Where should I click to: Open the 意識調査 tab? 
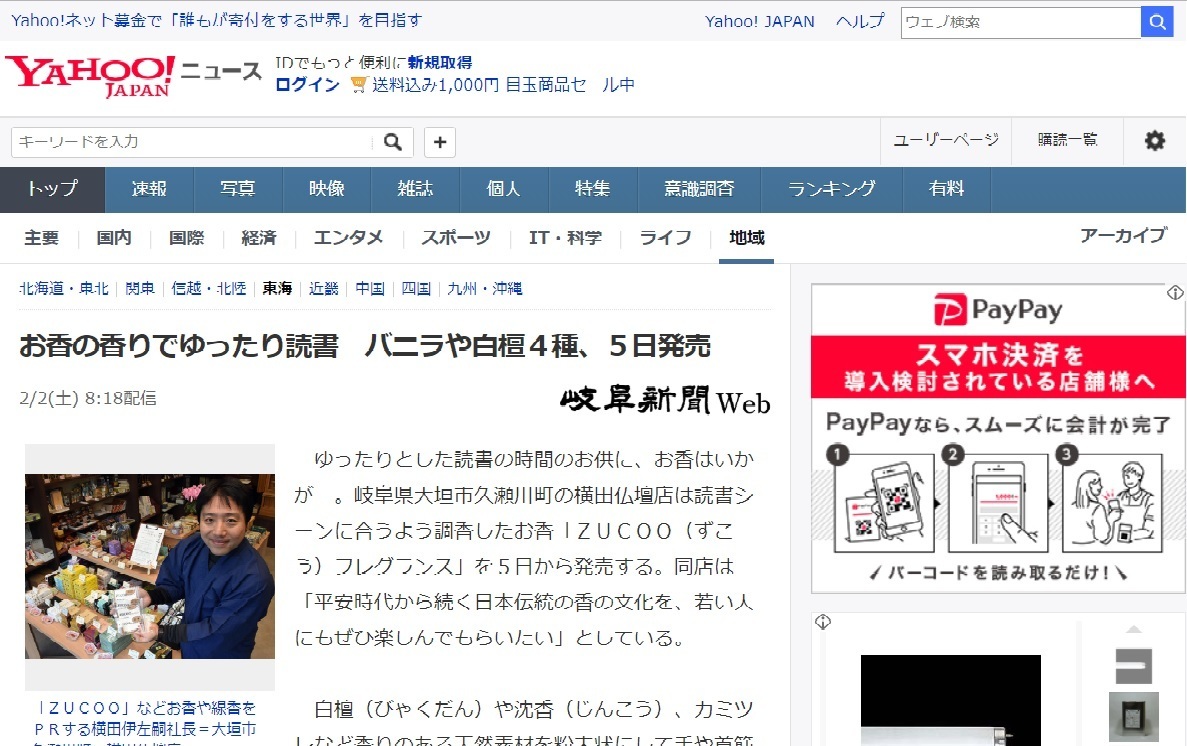point(698,189)
